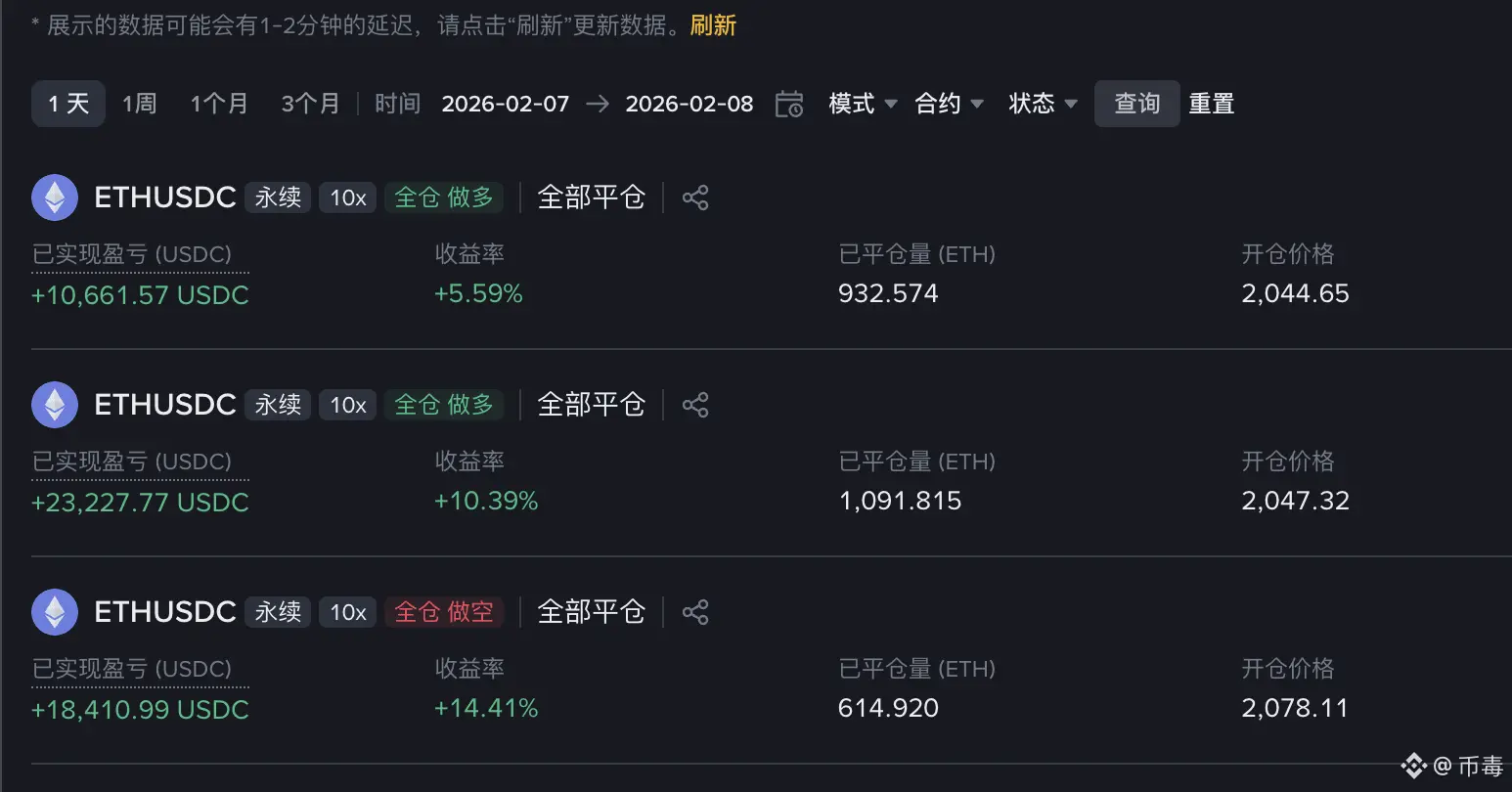
Task: Share the first ETHUSDC long position
Action: coord(695,198)
